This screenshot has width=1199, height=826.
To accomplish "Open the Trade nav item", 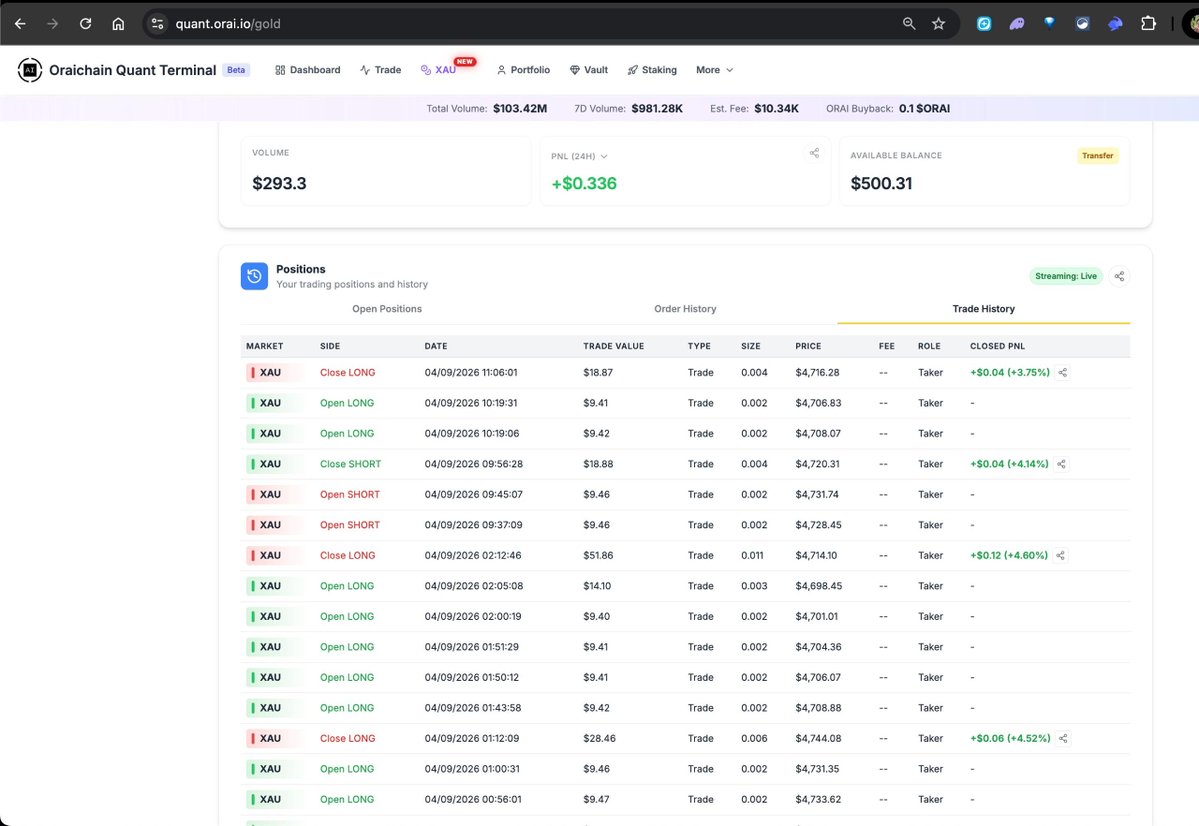I will [x=380, y=70].
